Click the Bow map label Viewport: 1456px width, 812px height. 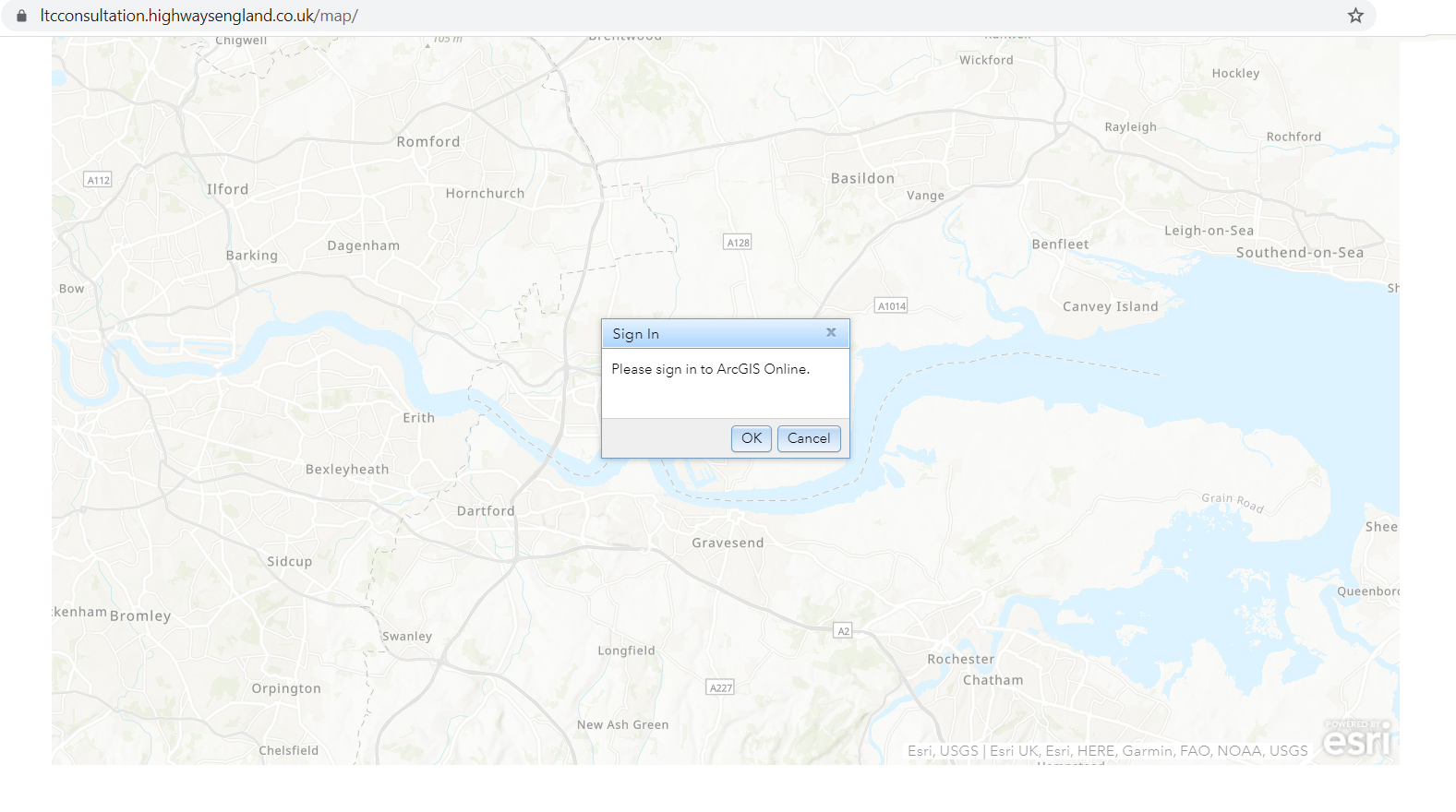click(71, 289)
